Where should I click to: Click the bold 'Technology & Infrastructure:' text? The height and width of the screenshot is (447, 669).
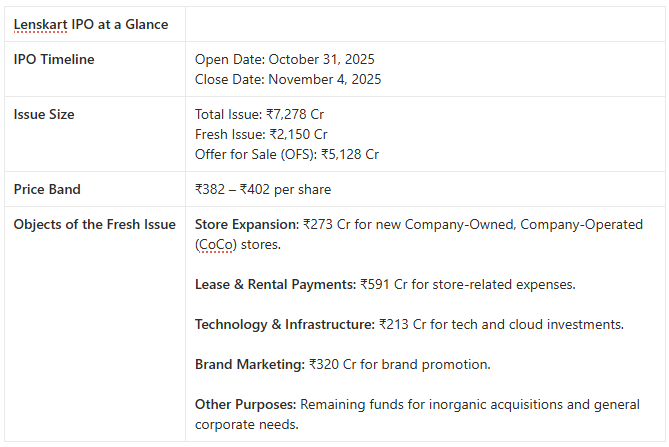(285, 324)
